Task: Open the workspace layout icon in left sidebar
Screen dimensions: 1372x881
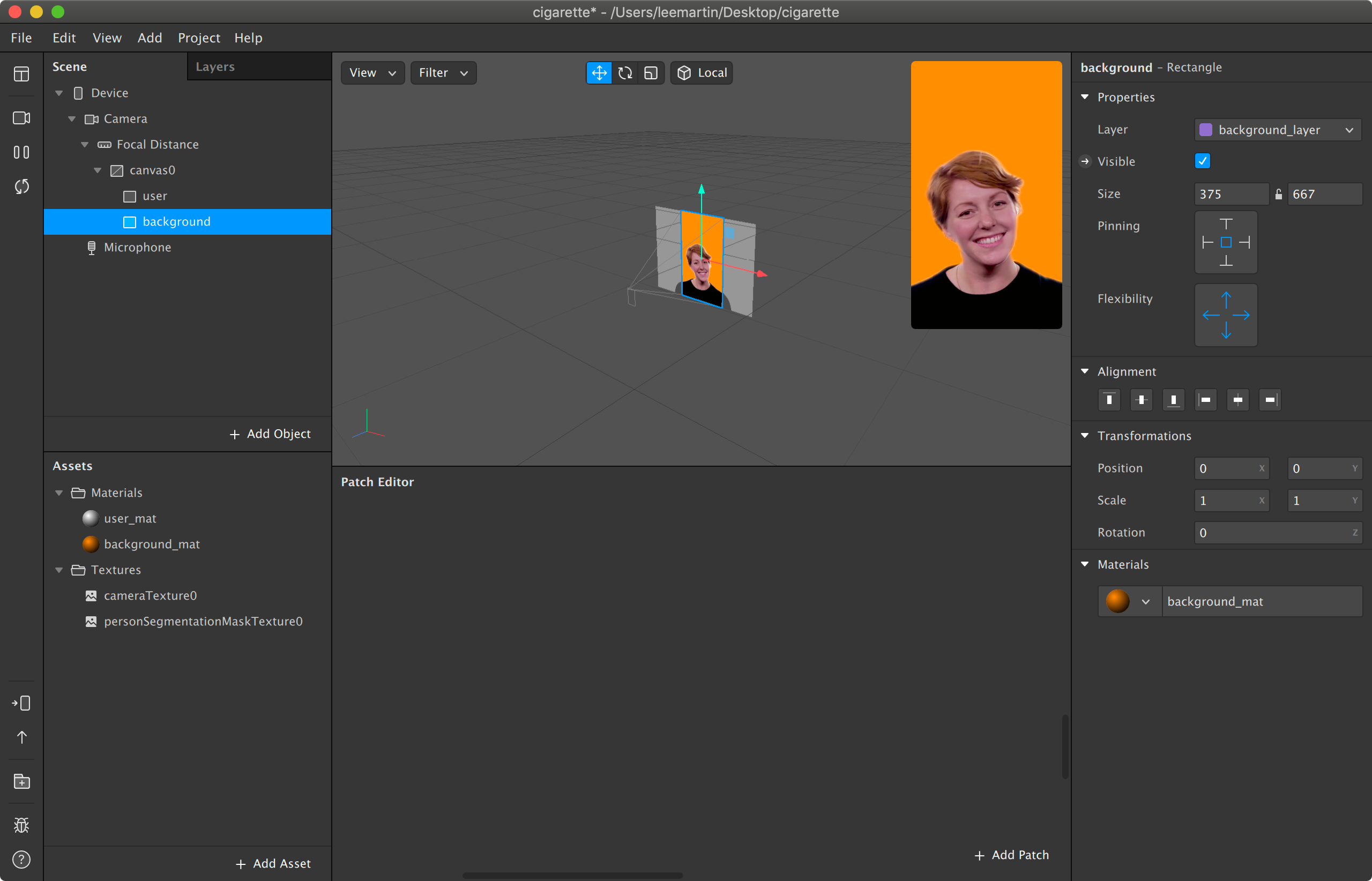Action: pyautogui.click(x=21, y=74)
